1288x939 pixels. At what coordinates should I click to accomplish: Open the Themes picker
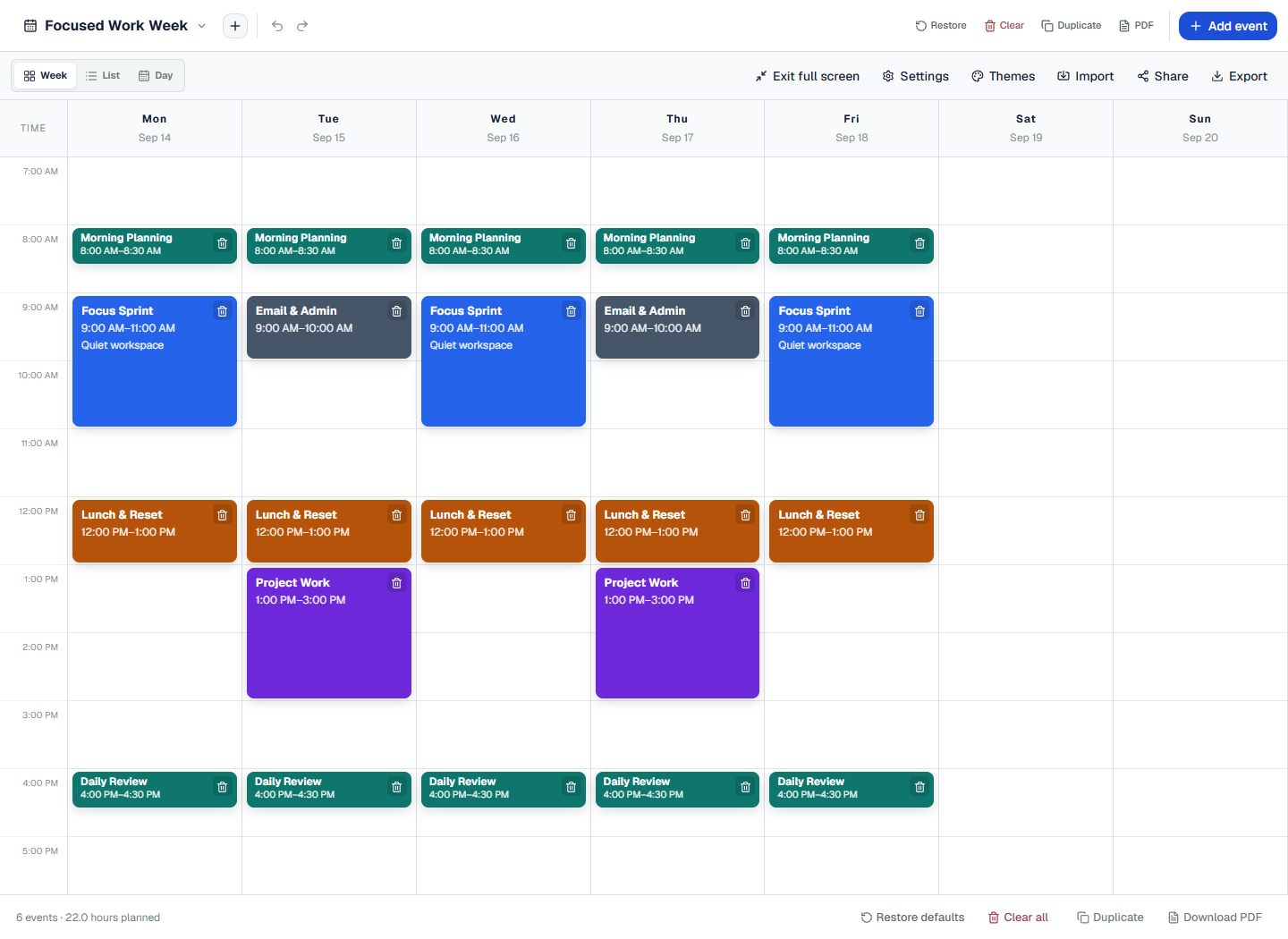point(1003,76)
